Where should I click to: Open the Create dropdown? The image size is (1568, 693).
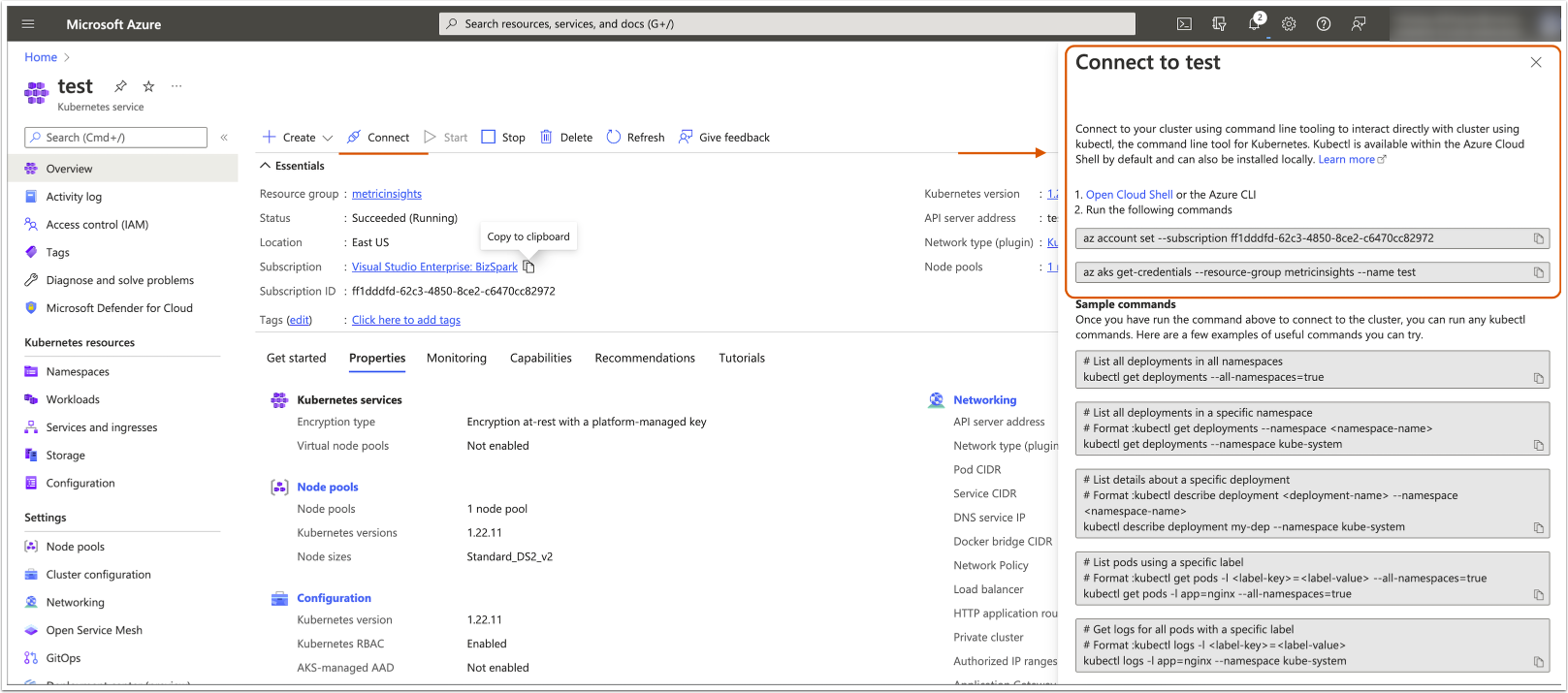coord(298,138)
